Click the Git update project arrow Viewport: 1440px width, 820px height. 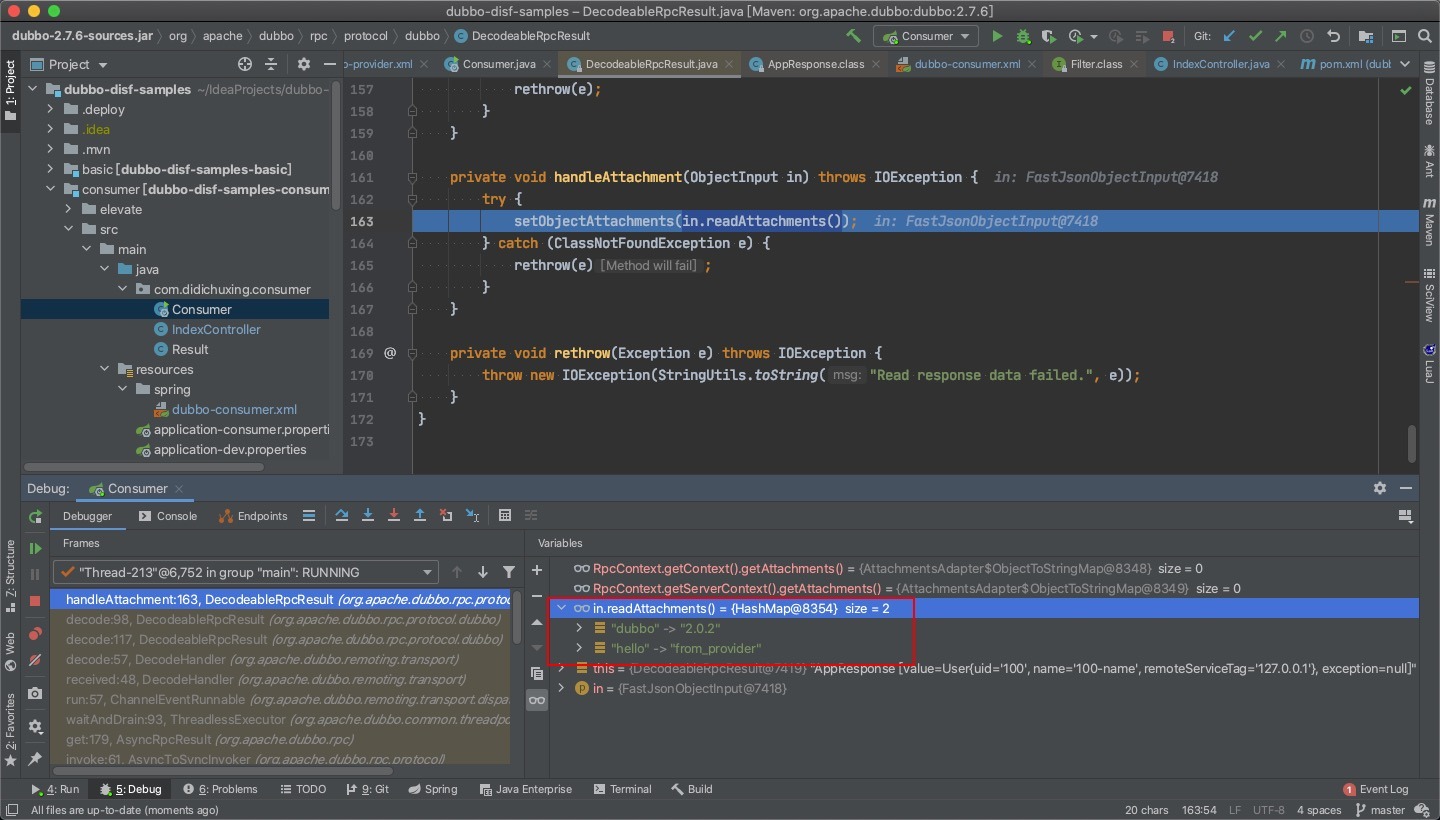tap(1229, 36)
